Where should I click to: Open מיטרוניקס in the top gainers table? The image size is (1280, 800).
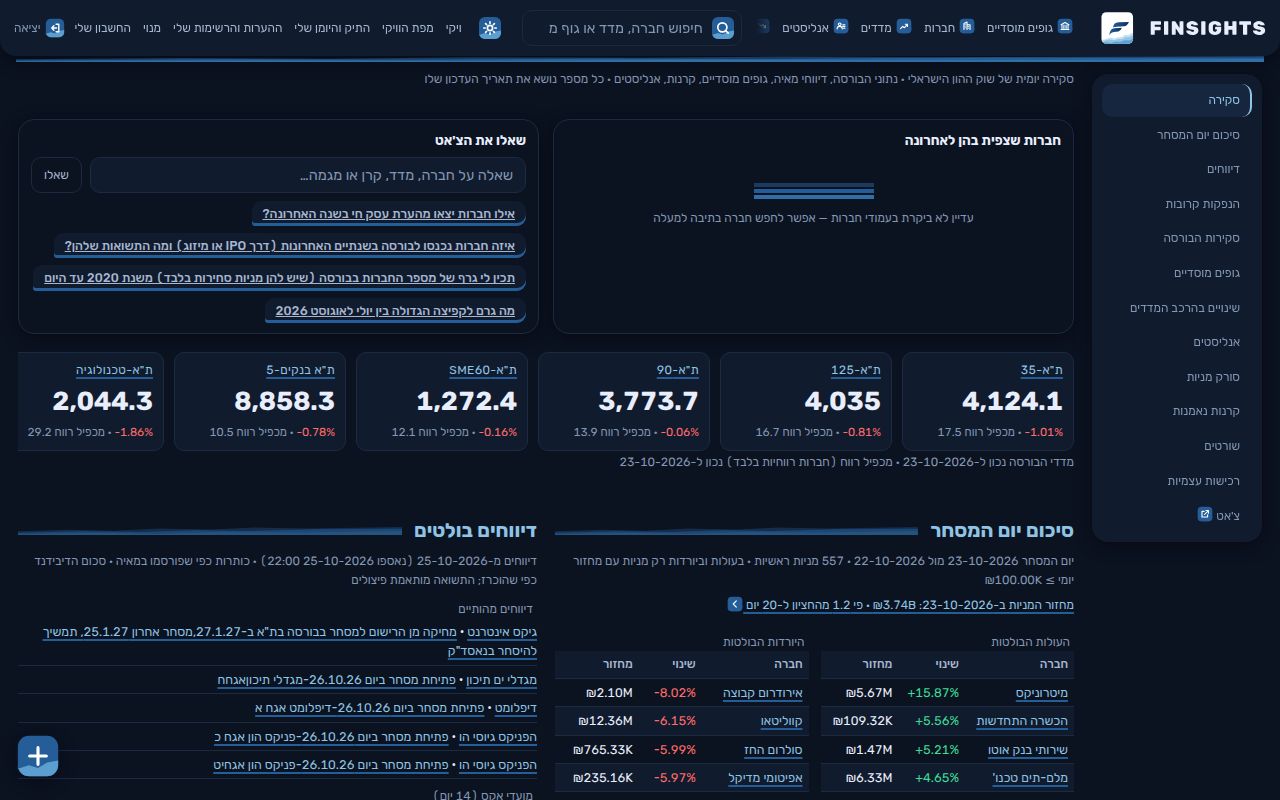coord(1042,693)
